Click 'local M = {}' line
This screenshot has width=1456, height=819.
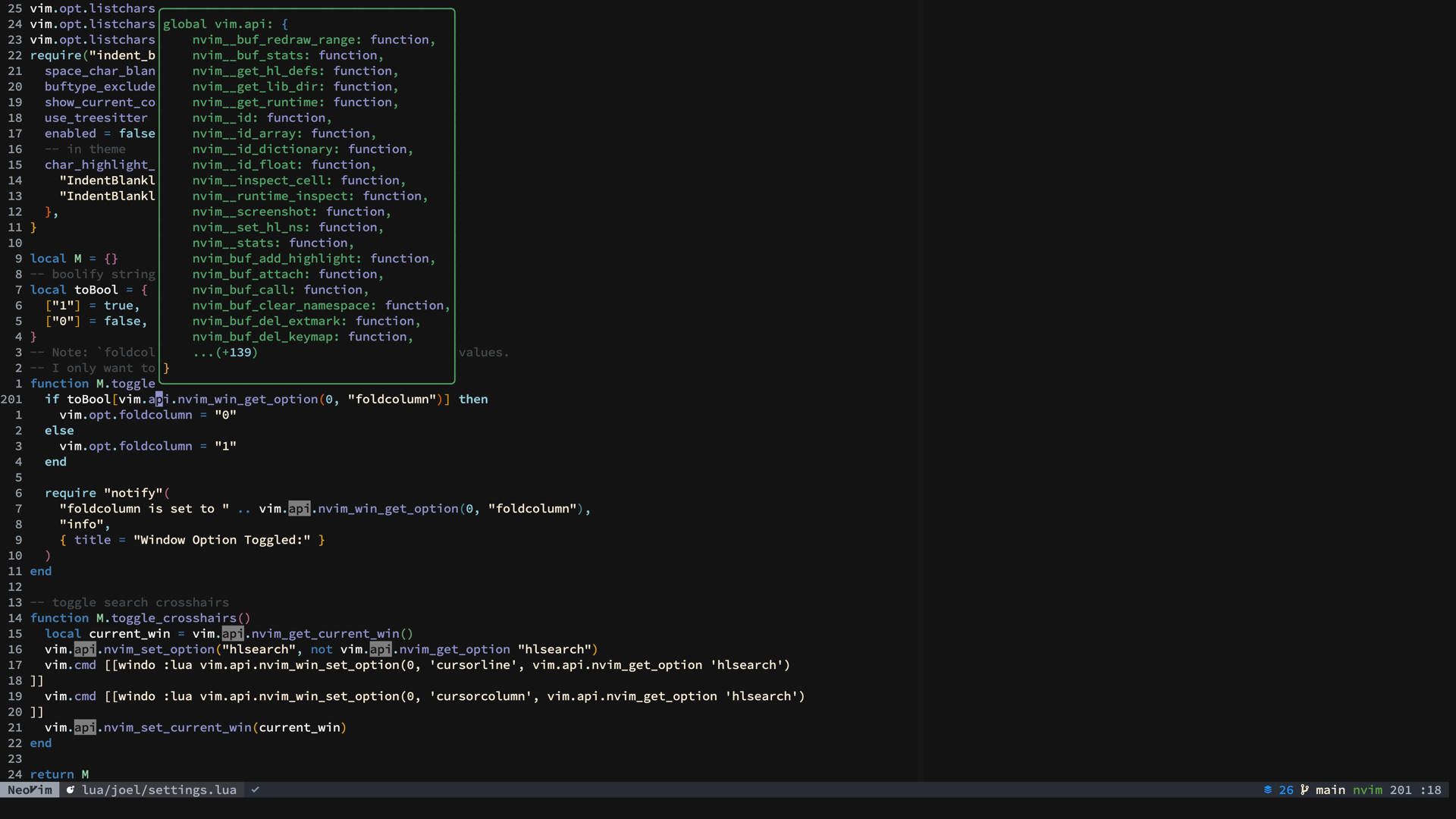point(74,259)
